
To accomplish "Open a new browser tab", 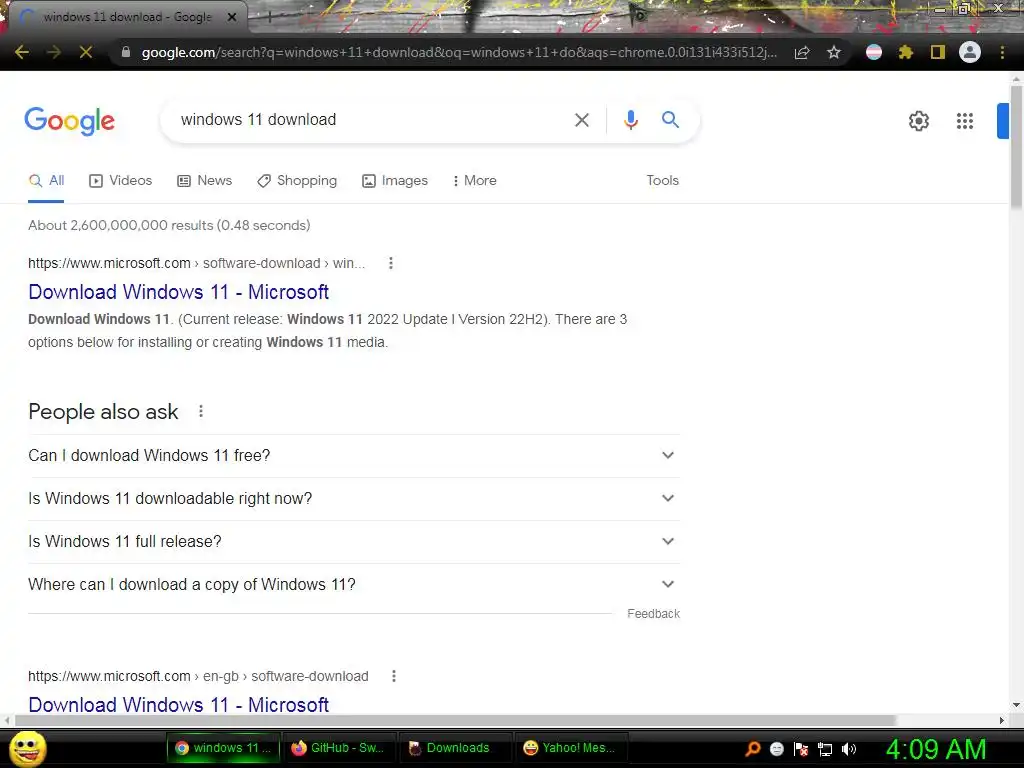I will (269, 18).
